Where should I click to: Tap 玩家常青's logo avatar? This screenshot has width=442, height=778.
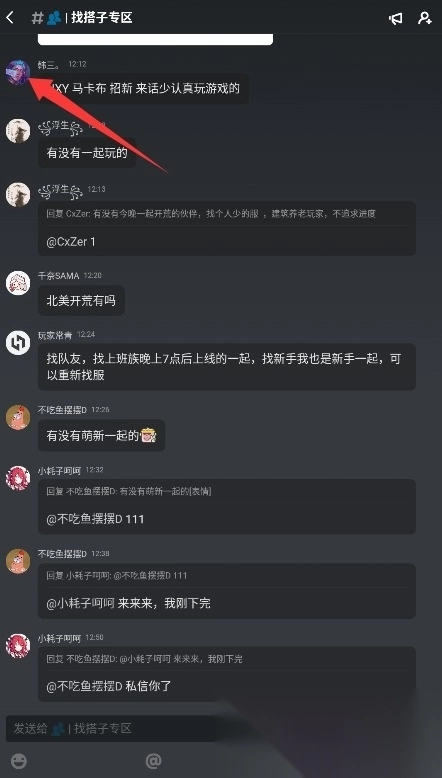click(x=18, y=343)
